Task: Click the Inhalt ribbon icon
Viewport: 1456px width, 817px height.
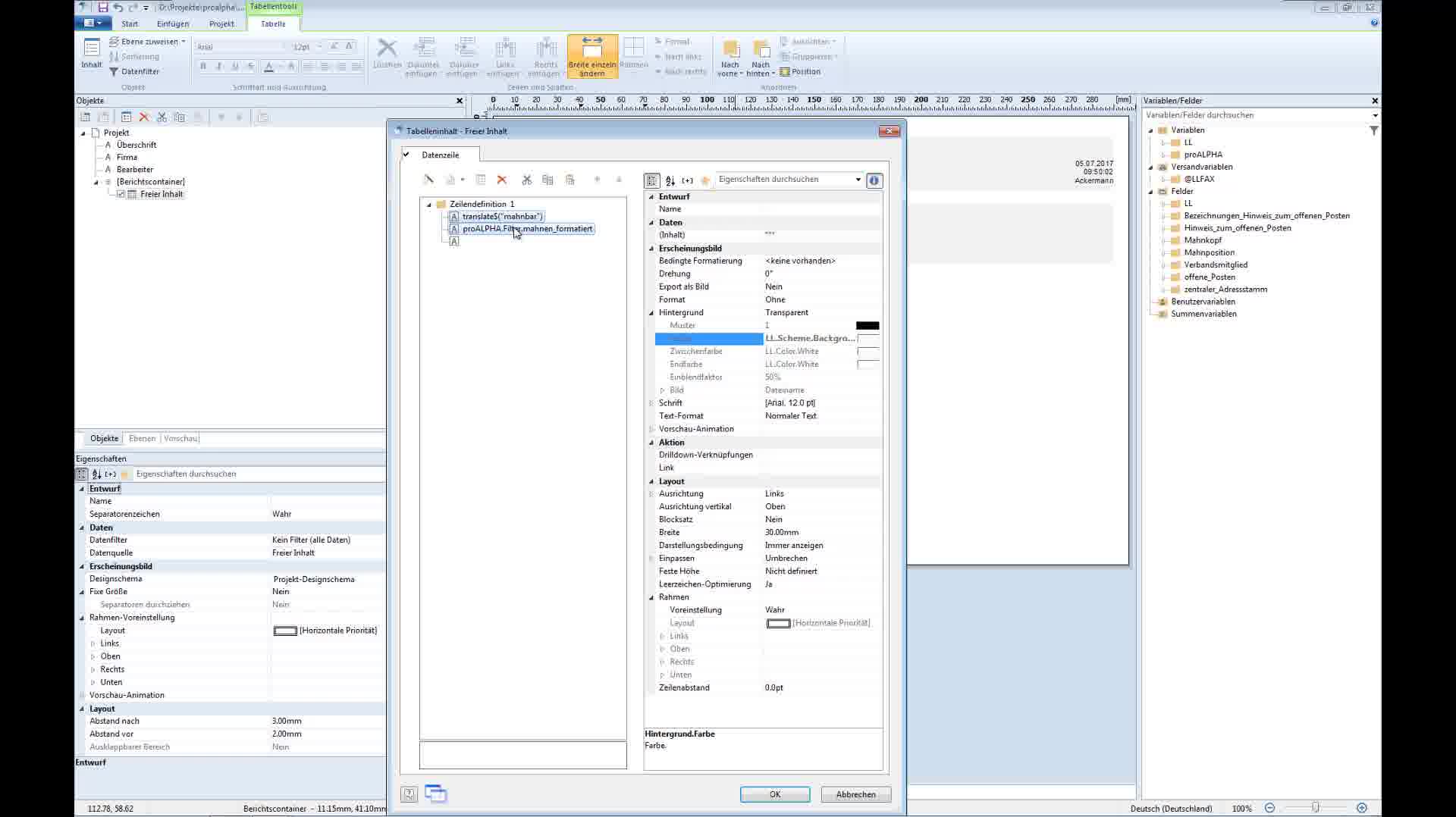Action: [92, 50]
